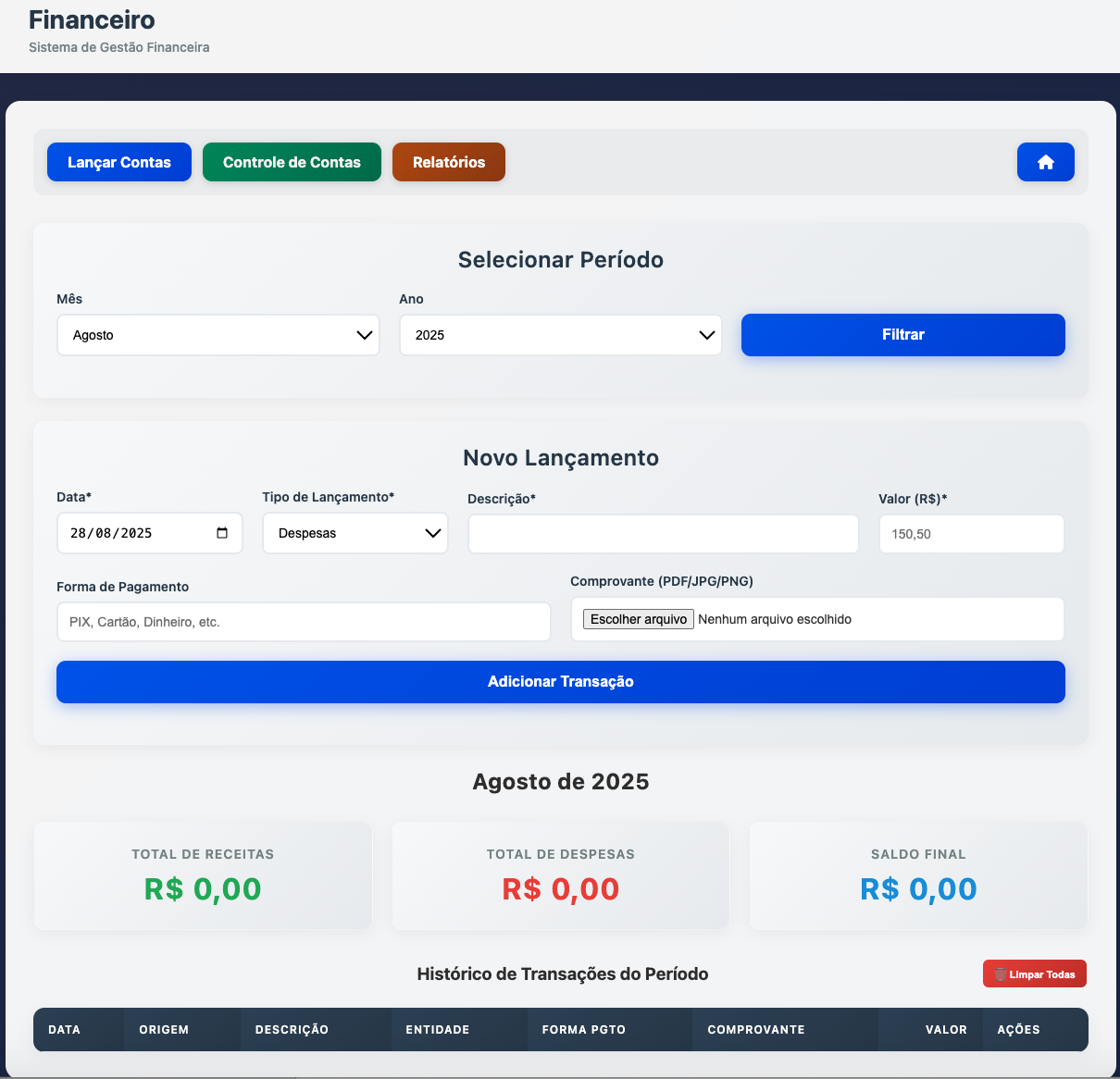This screenshot has width=1120, height=1079.
Task: Click Escolher arquivo to upload comprovante
Action: coord(638,619)
